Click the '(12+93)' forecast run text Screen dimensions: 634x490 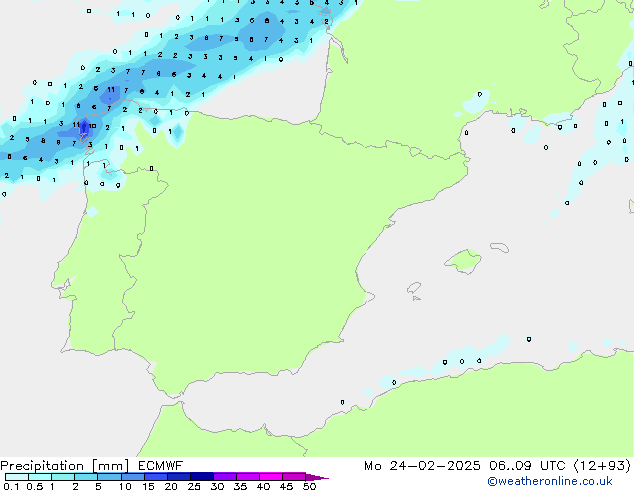[x=602, y=466]
